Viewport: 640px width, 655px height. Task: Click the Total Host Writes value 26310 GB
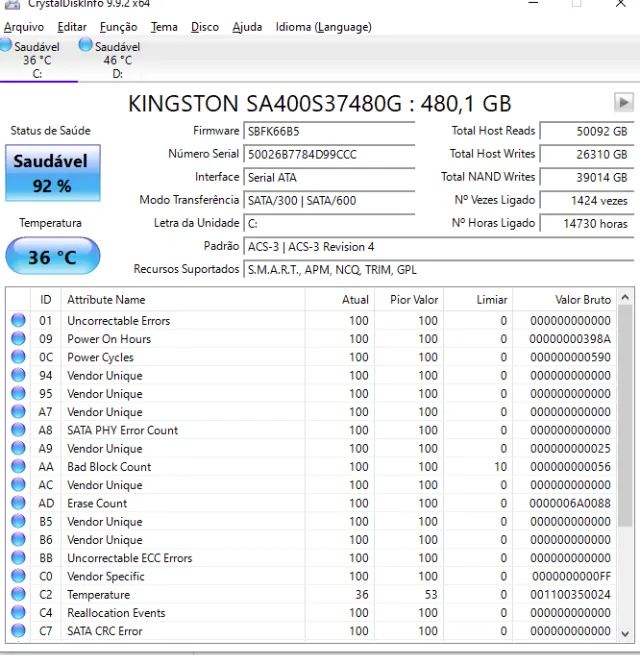coord(587,154)
